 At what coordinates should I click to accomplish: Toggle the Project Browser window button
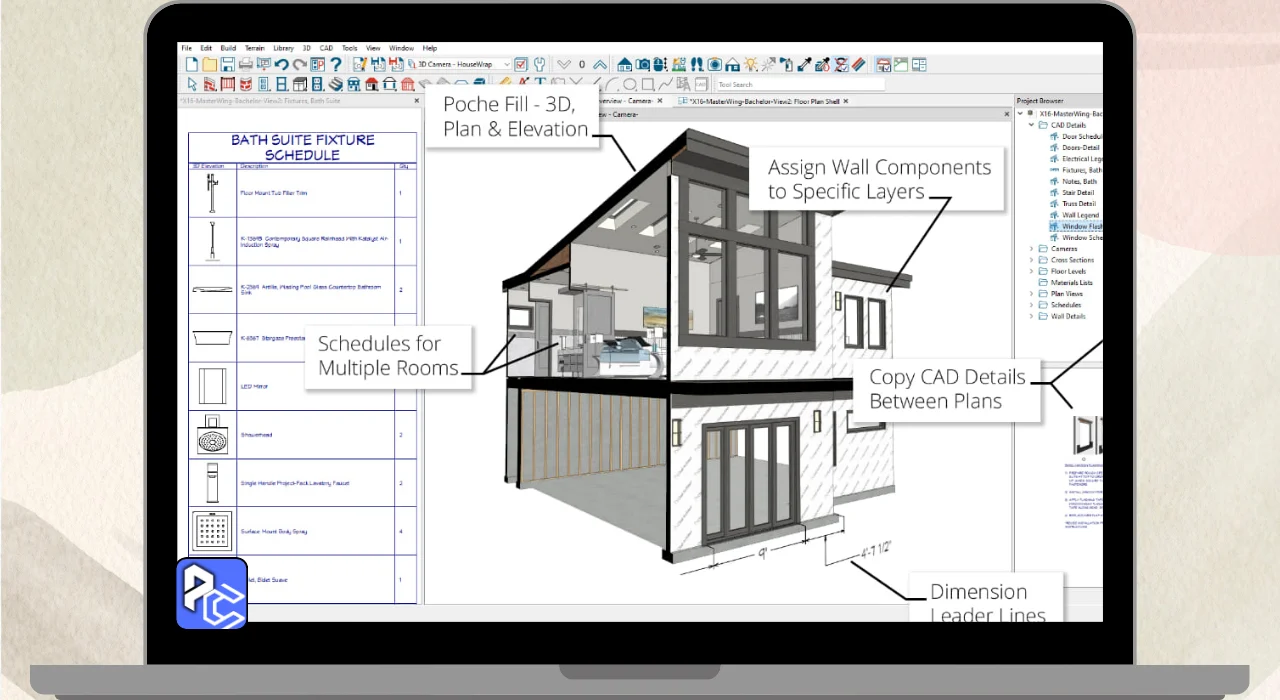pos(884,64)
